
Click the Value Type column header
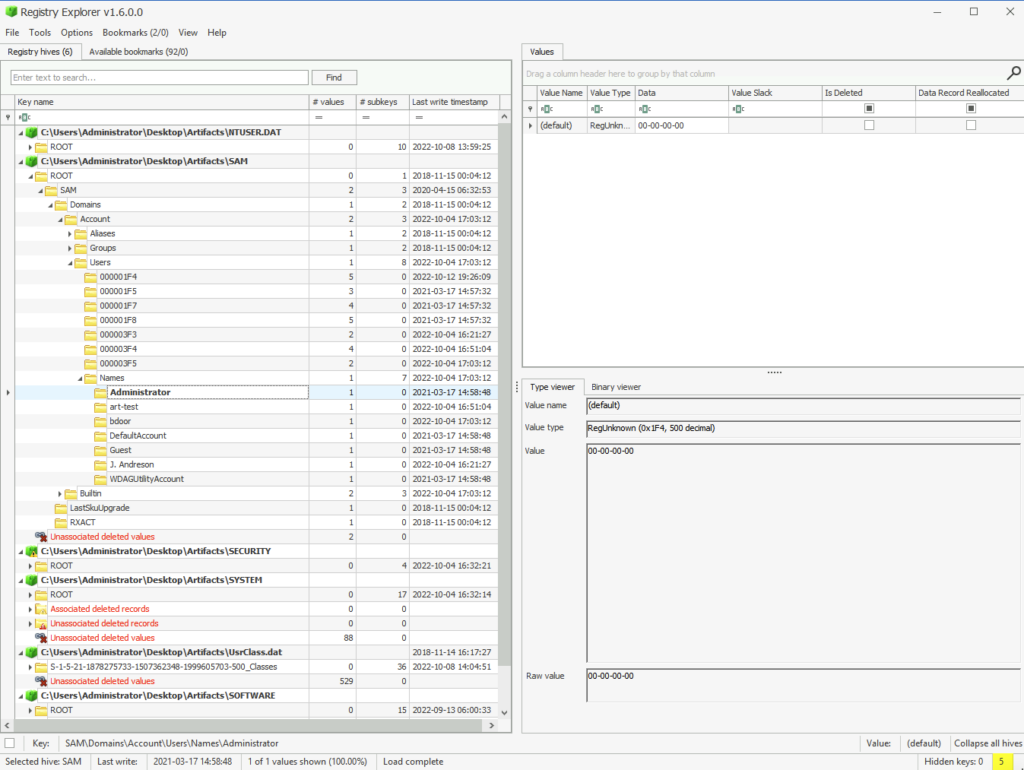tap(611, 93)
